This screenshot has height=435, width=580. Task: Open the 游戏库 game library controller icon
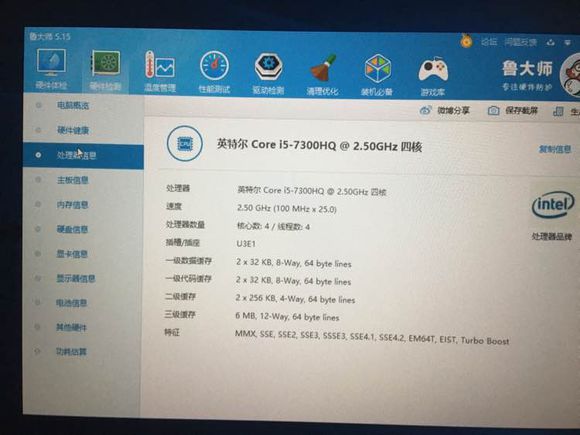433,76
